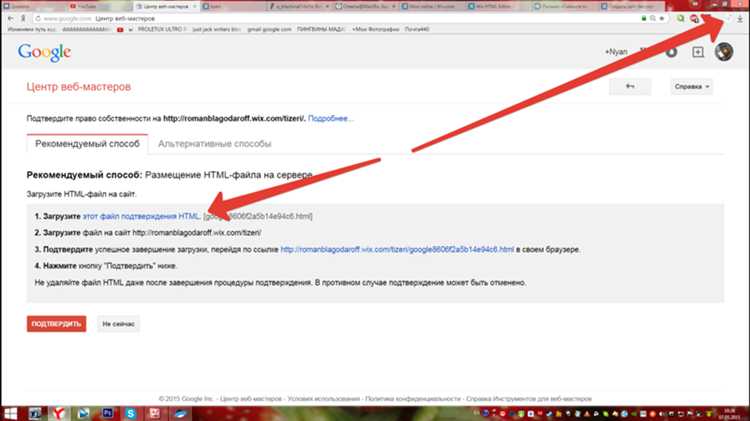Viewport: 750px width, 421px height.
Task: Expand the Справка dropdown
Action: pos(691,87)
